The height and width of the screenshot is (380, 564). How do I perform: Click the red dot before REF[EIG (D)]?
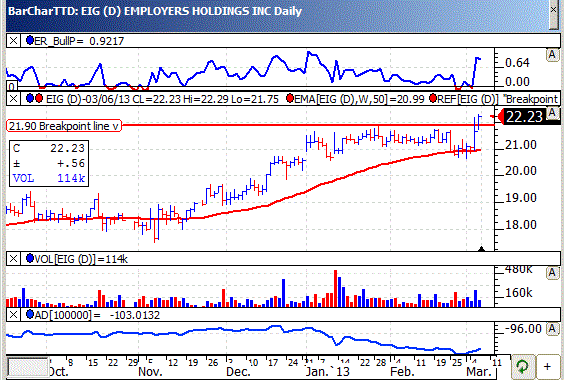pos(433,98)
